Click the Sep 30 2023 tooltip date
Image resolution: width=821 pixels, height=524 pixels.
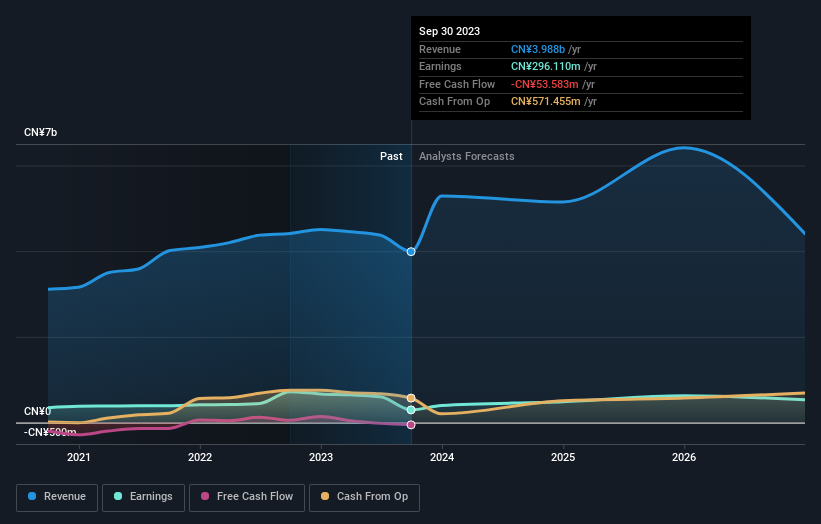click(x=449, y=31)
